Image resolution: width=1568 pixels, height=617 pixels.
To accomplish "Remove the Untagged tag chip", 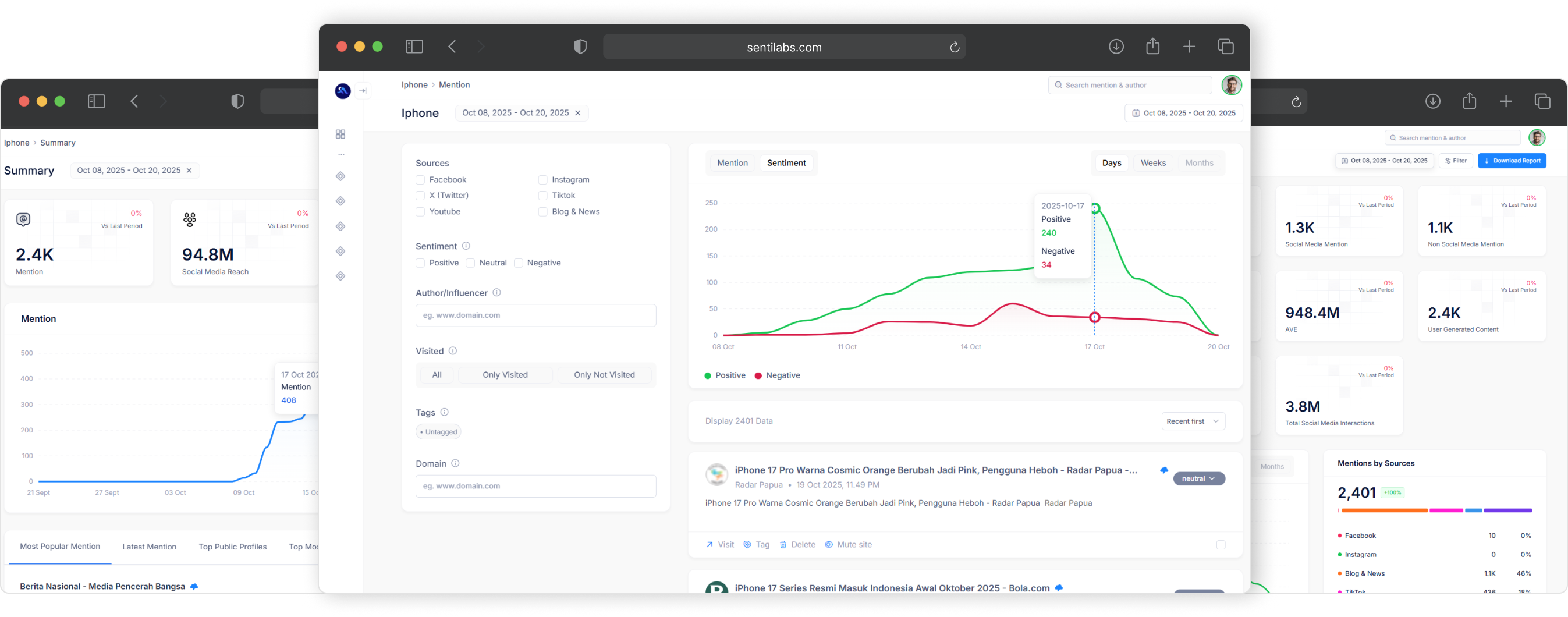I will click(x=438, y=431).
